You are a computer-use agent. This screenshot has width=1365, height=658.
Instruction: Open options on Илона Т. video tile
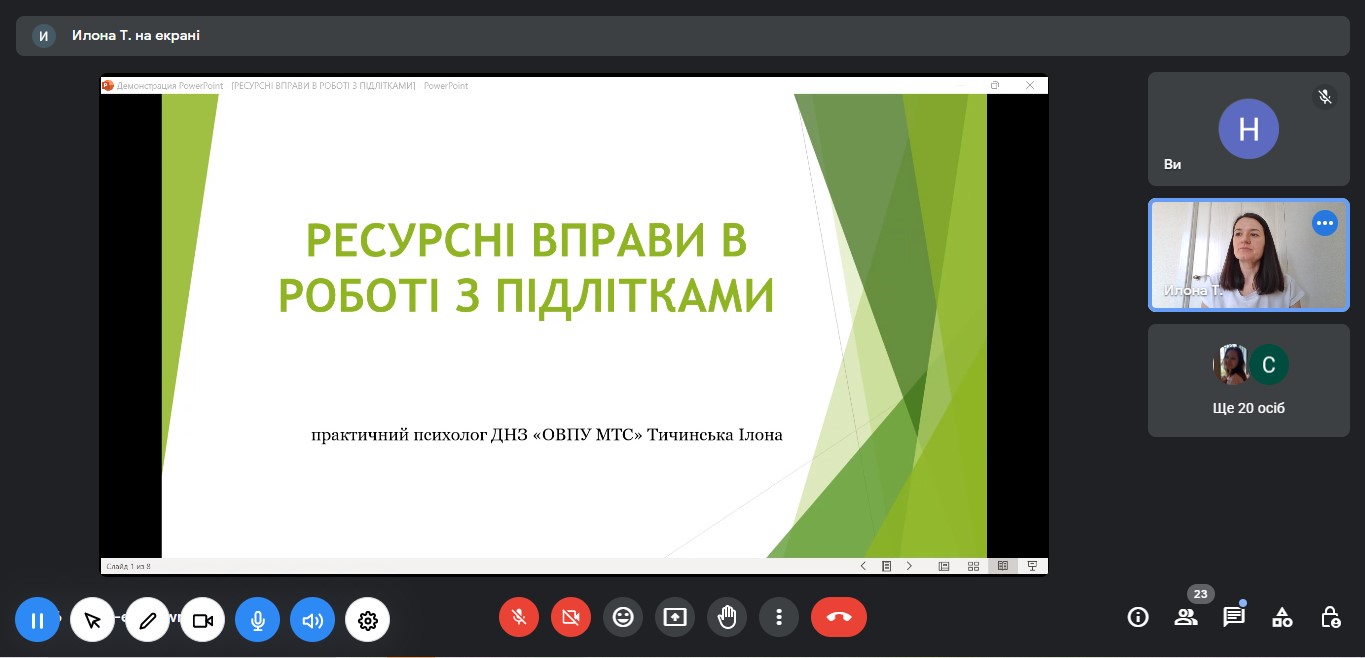pyautogui.click(x=1325, y=223)
